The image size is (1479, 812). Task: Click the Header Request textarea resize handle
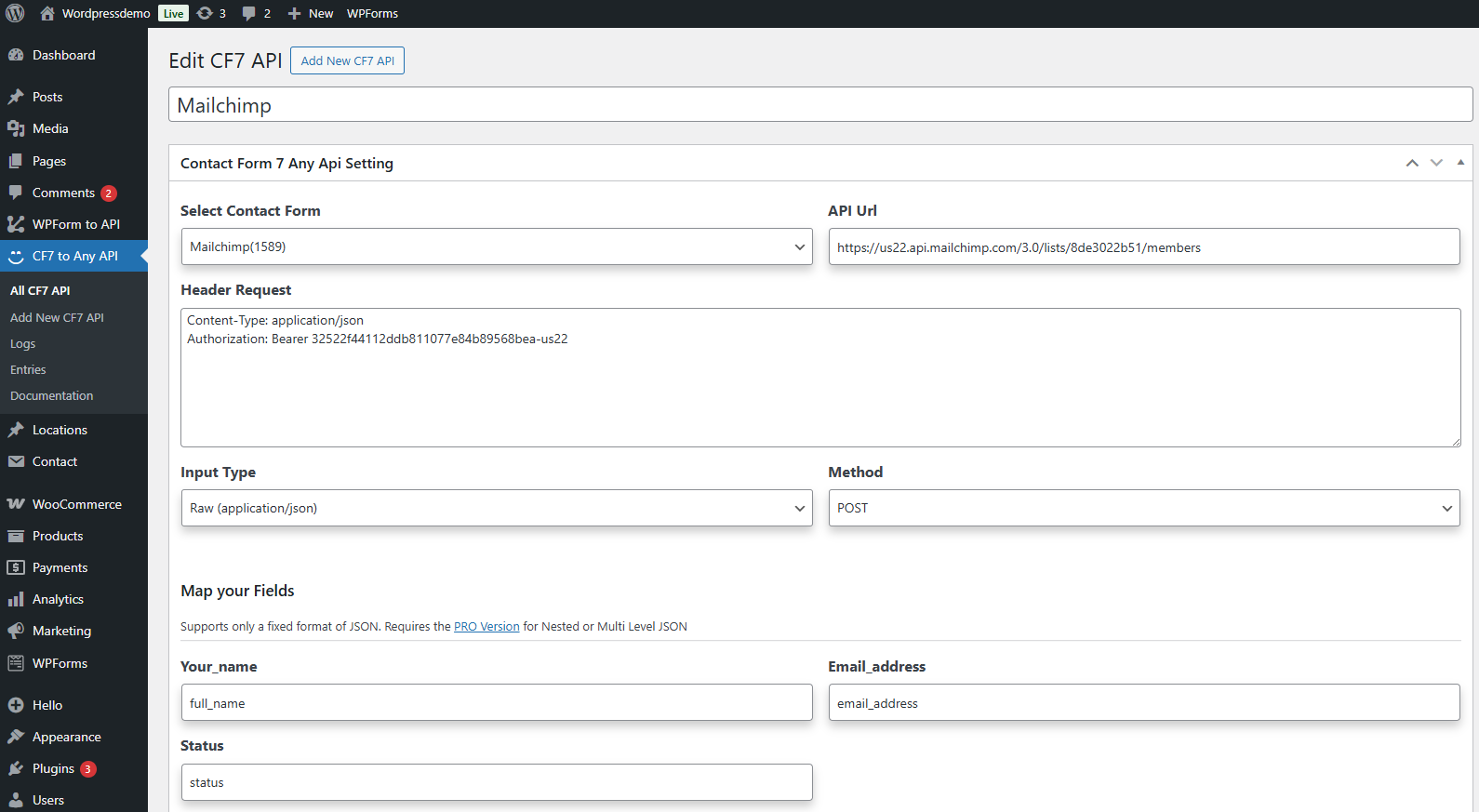(x=1456, y=442)
